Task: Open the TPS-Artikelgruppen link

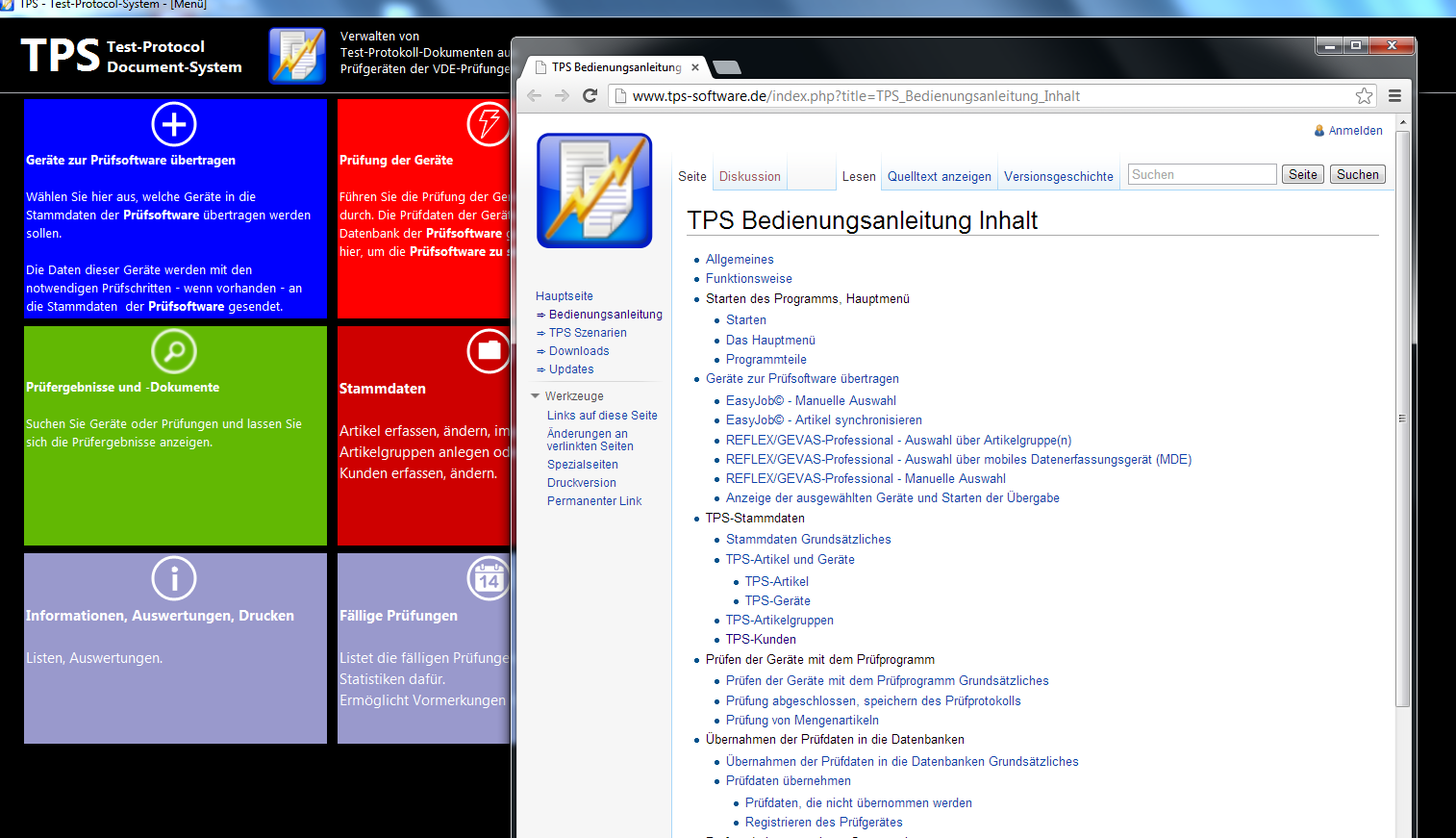Action: [780, 621]
